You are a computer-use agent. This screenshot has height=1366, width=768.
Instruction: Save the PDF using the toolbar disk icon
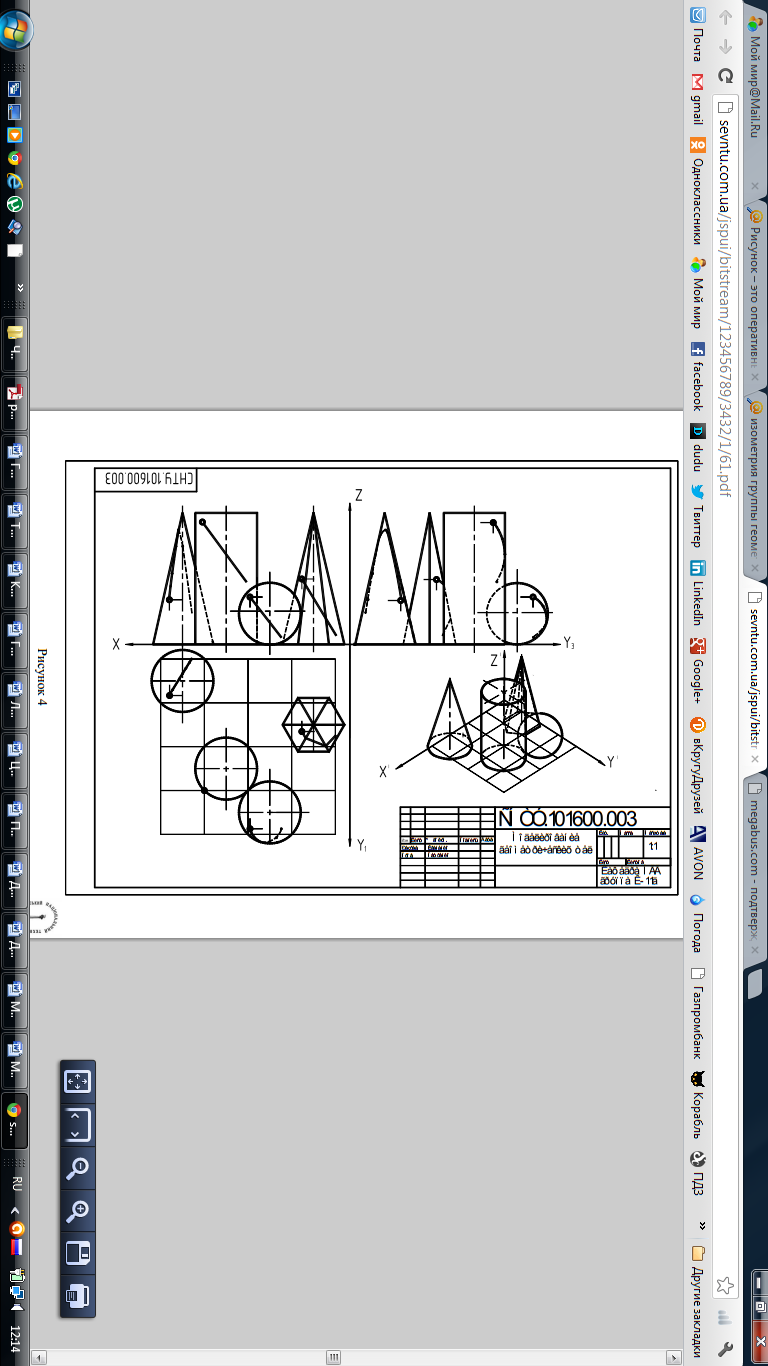[78, 1254]
